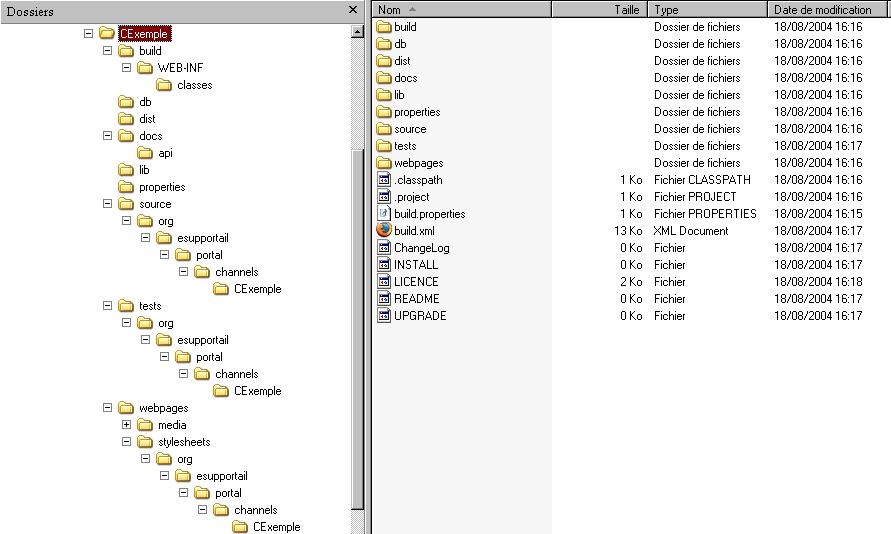Sort files by the Nom column header

point(461,9)
